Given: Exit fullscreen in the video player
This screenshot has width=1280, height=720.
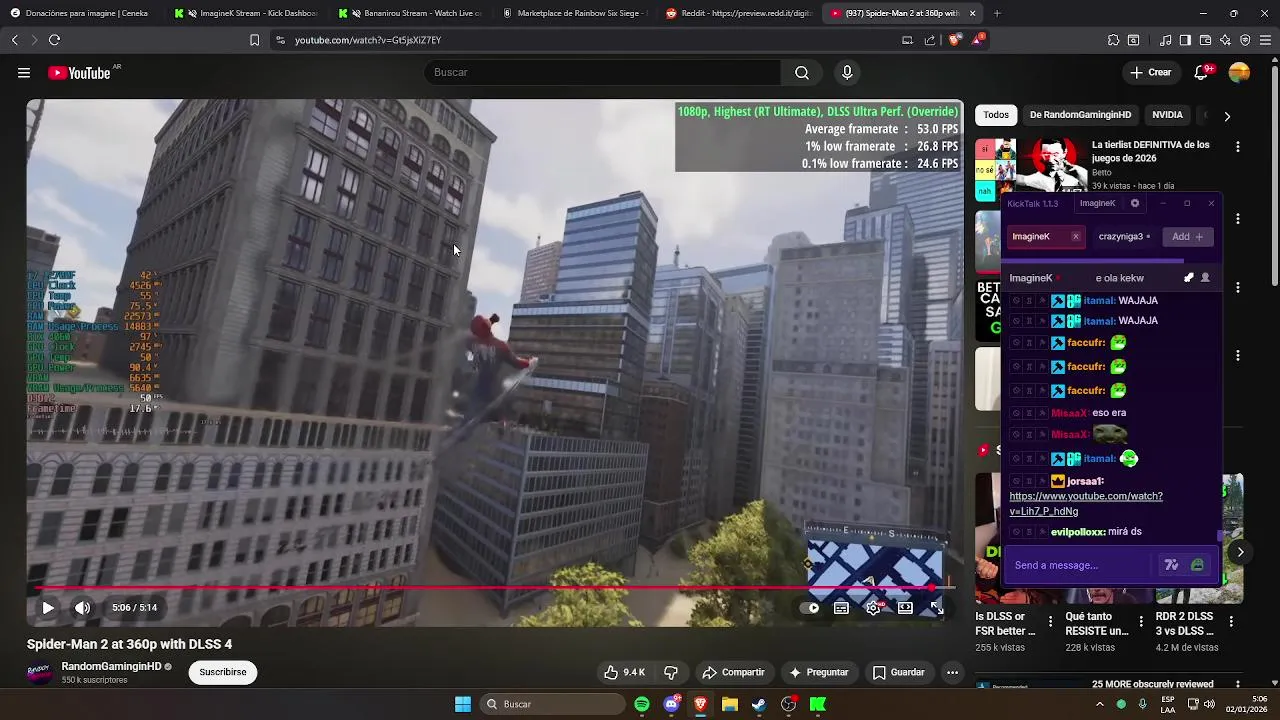Looking at the screenshot, I should pyautogui.click(x=937, y=607).
